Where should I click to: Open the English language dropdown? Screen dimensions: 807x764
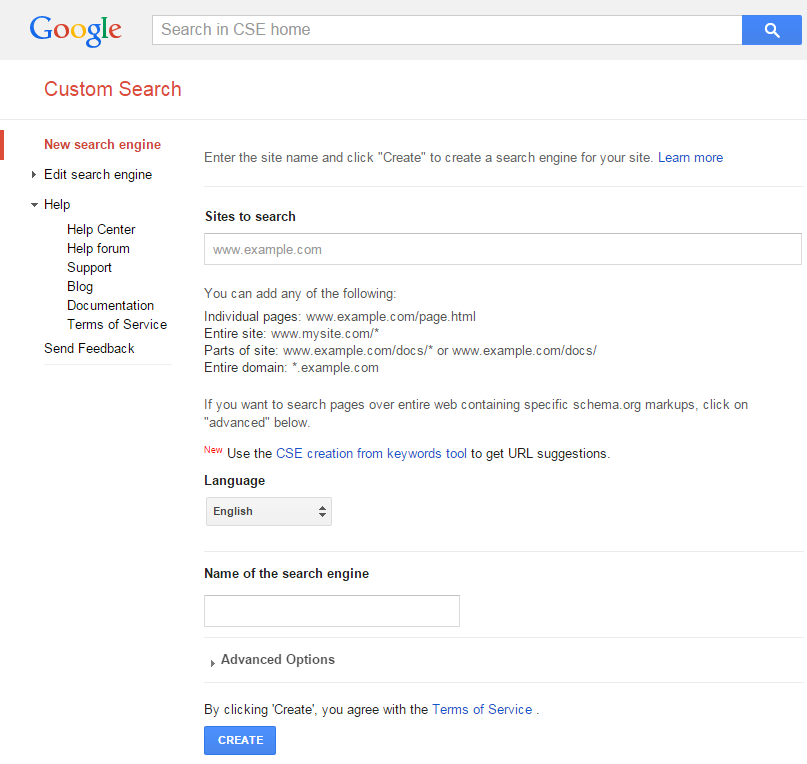pyautogui.click(x=269, y=511)
